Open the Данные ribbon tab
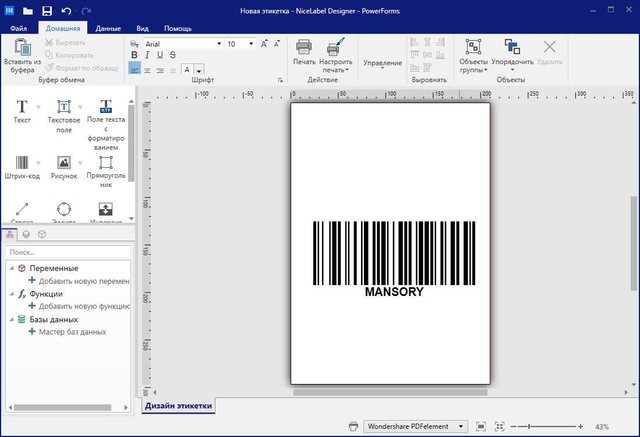 pyautogui.click(x=108, y=29)
